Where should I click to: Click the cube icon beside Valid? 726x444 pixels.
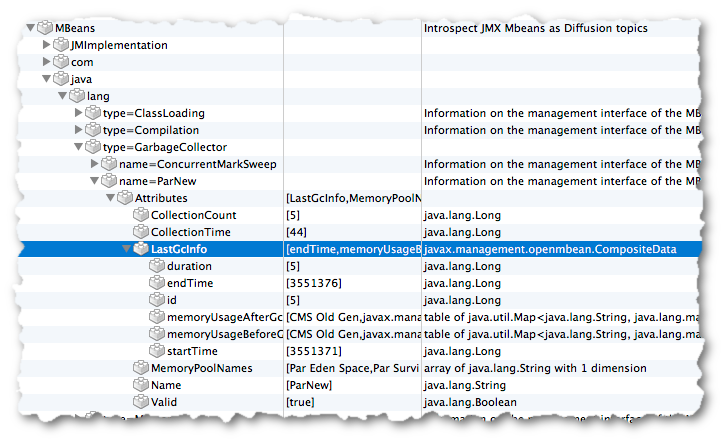tap(141, 402)
